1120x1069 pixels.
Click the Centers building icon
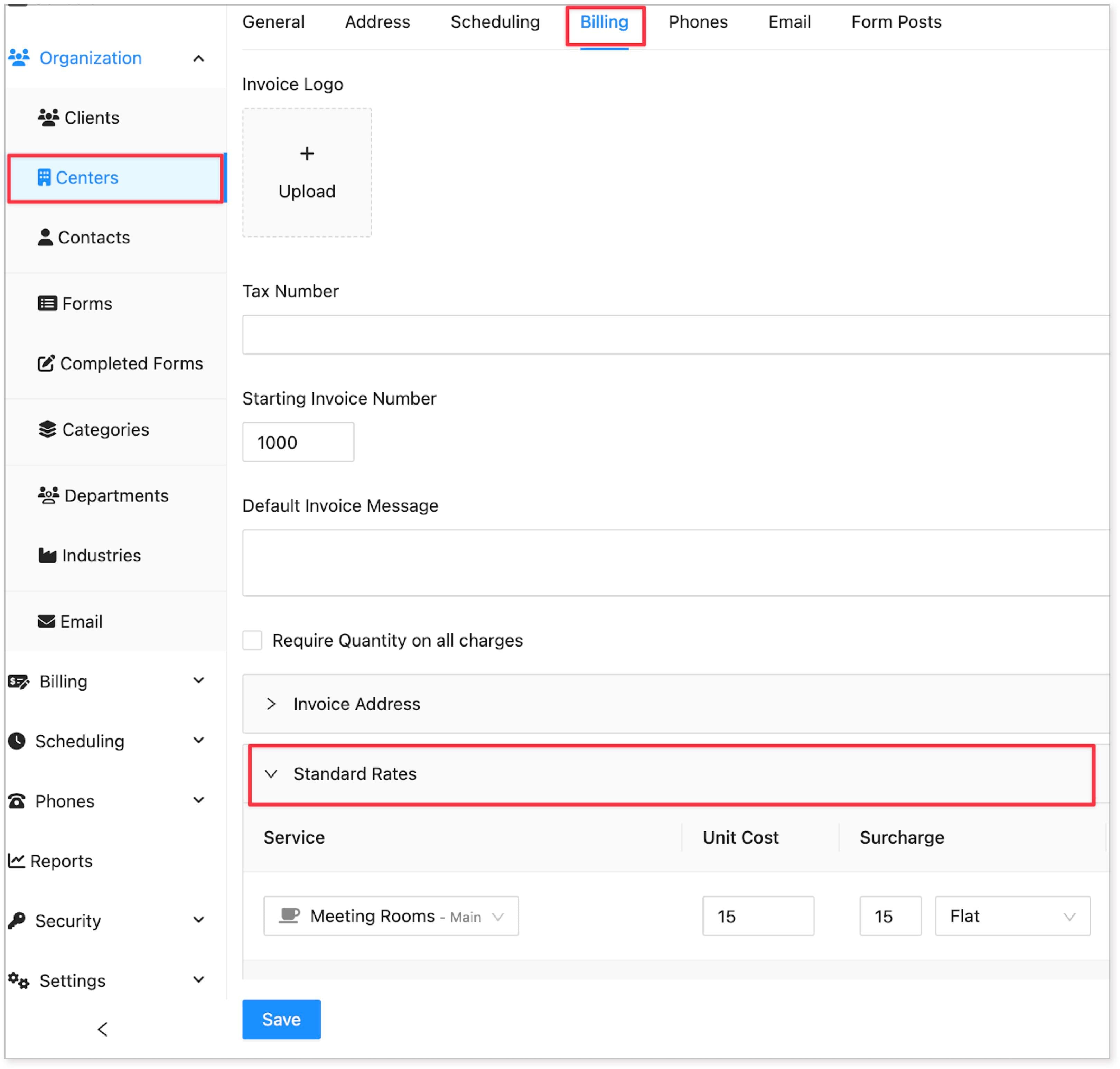click(x=44, y=178)
